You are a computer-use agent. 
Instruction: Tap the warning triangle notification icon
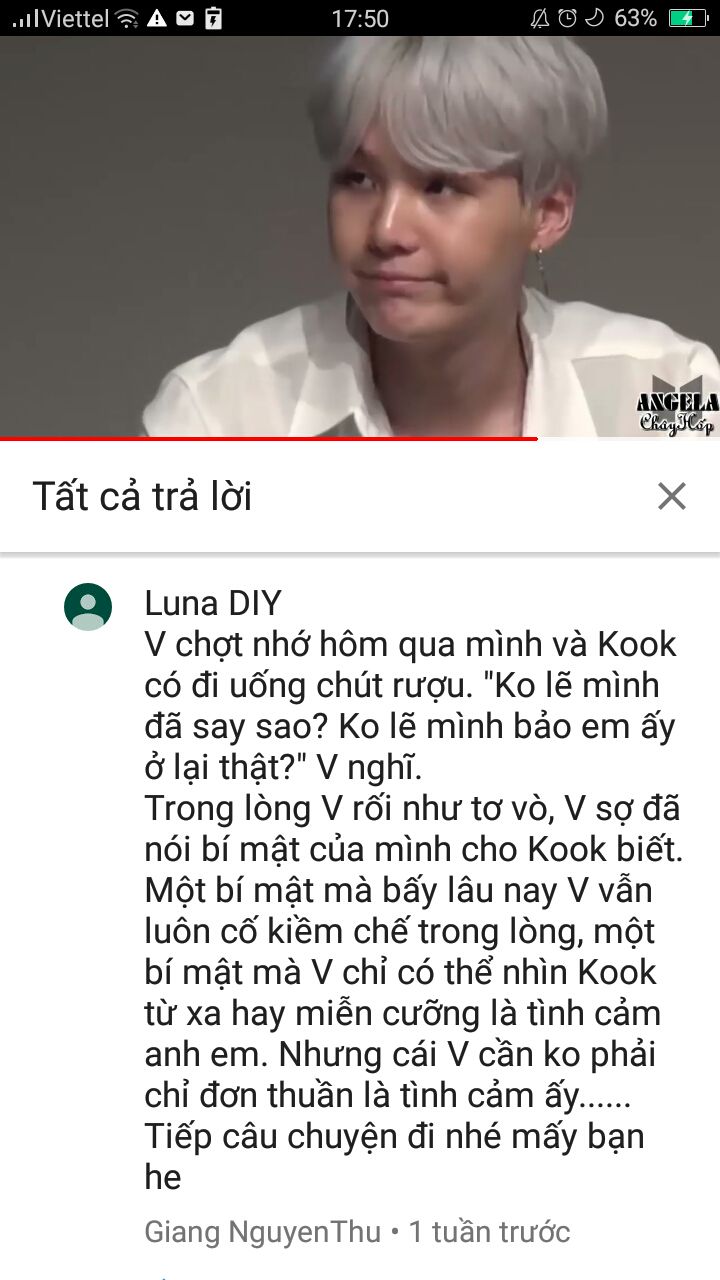tap(157, 18)
